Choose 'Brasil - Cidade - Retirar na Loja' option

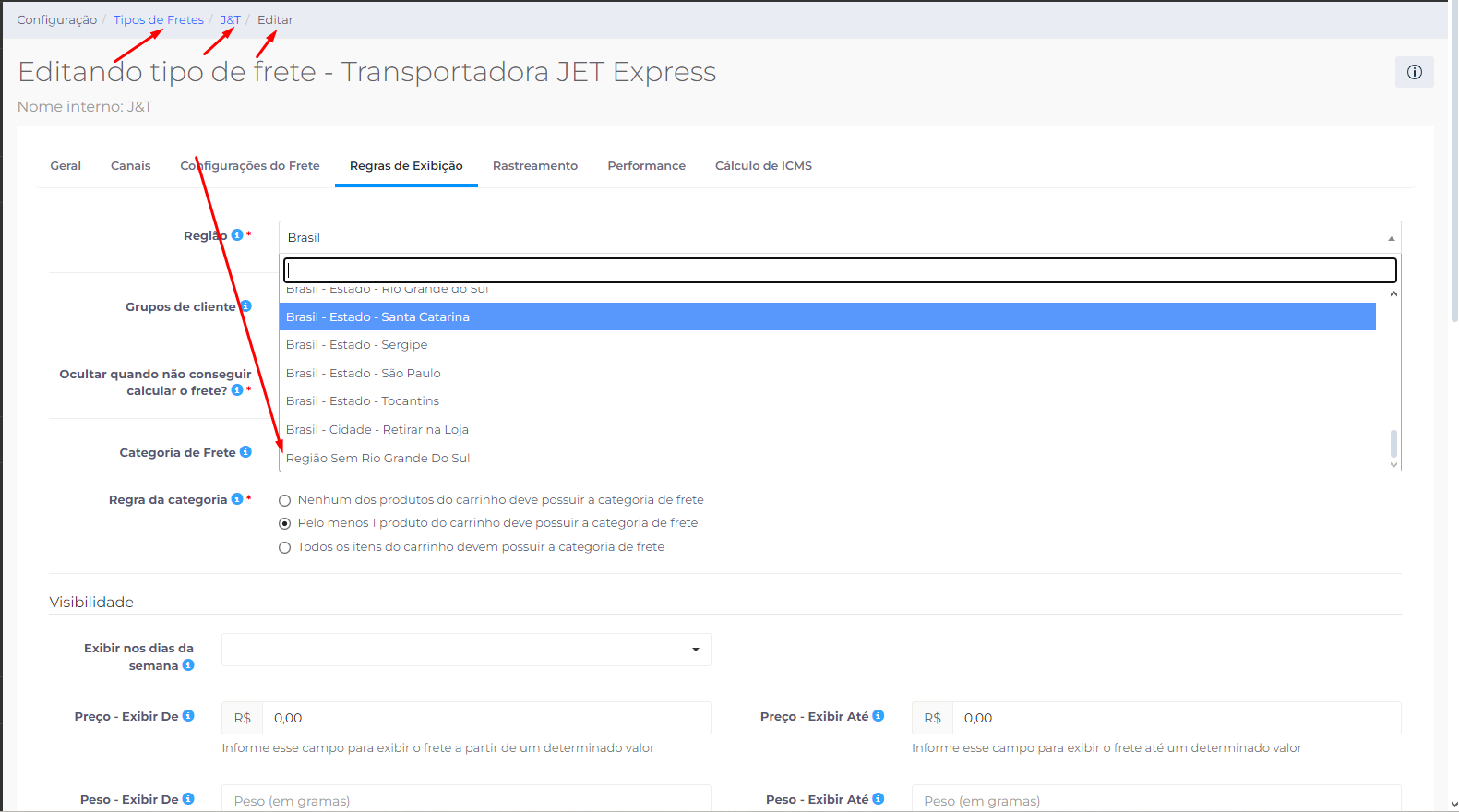point(828,429)
